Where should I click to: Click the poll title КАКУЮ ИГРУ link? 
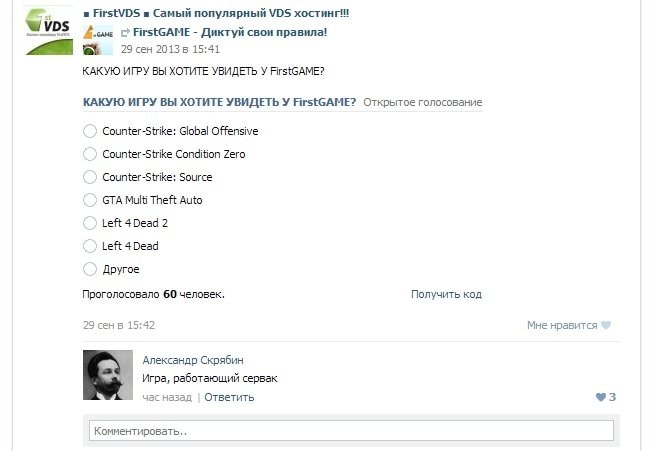pos(219,103)
